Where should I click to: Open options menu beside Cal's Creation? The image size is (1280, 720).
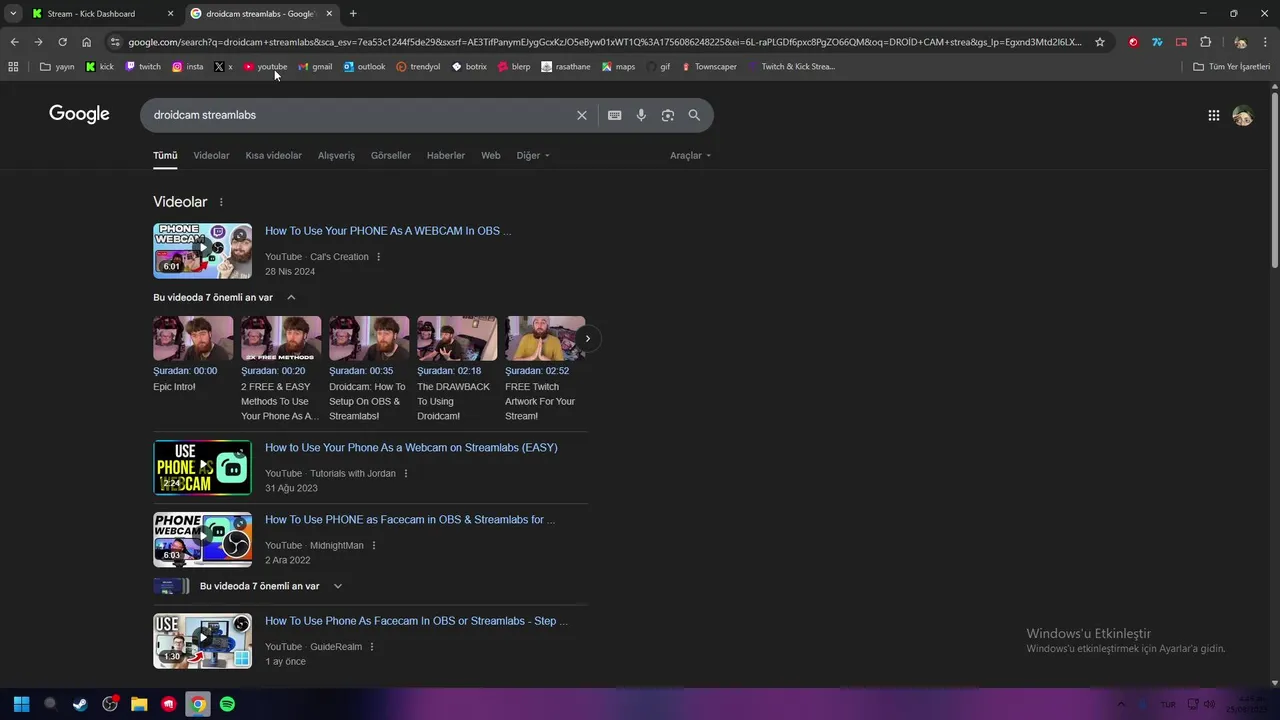[x=378, y=257]
